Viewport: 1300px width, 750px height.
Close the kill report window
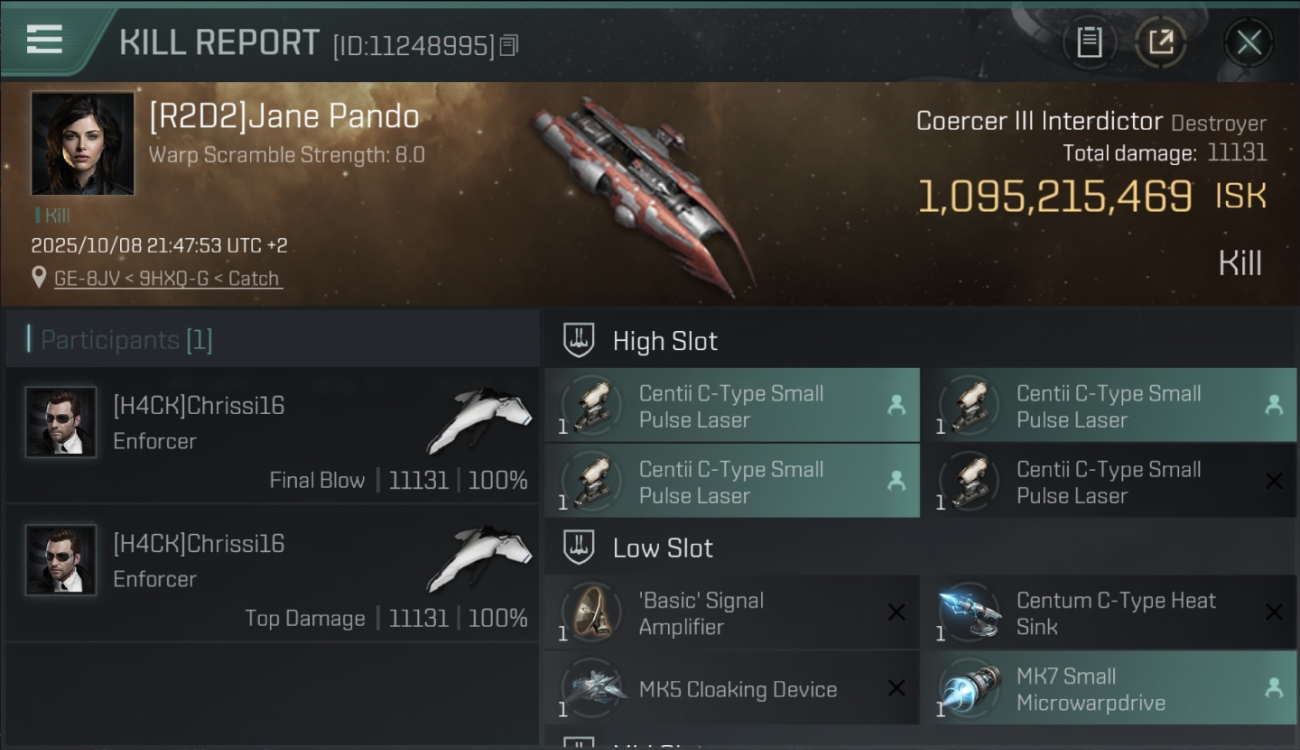tap(1249, 42)
